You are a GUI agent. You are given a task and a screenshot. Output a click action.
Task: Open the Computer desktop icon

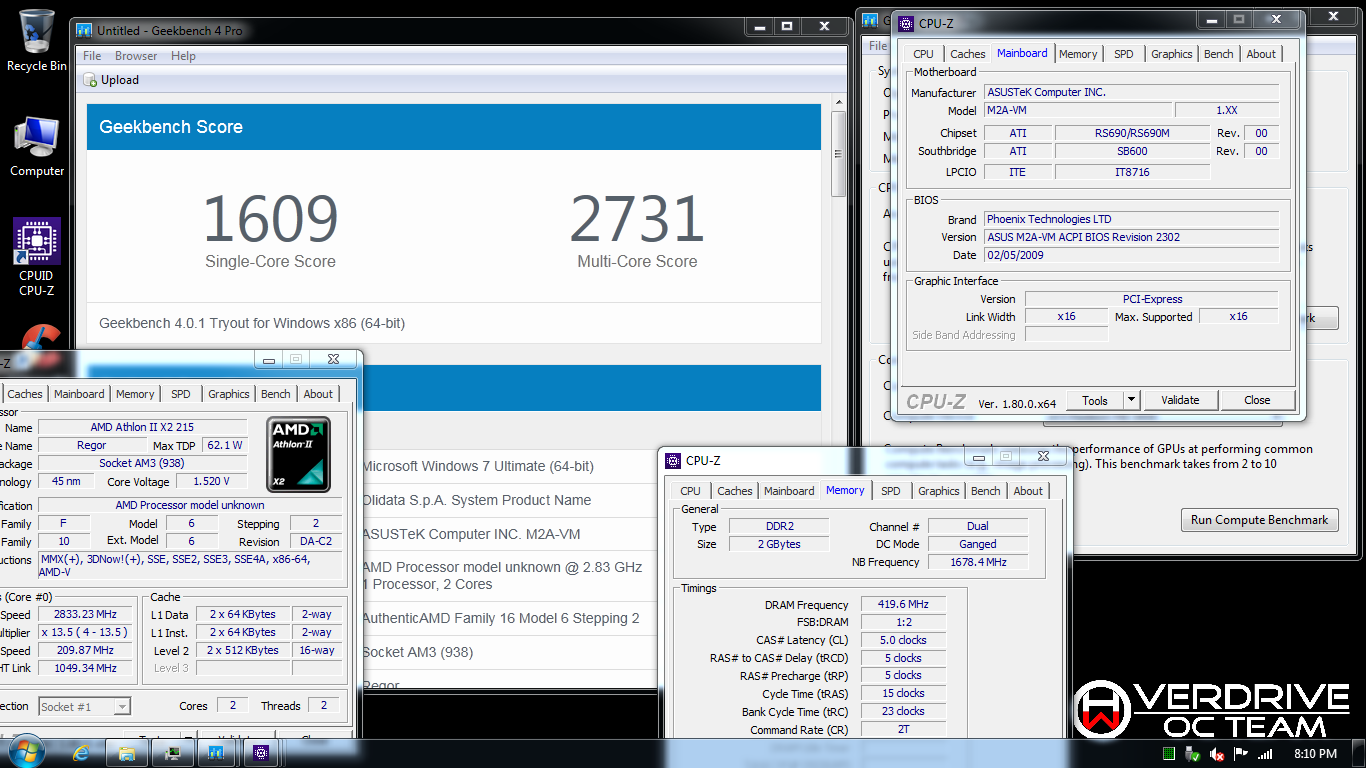(x=37, y=146)
